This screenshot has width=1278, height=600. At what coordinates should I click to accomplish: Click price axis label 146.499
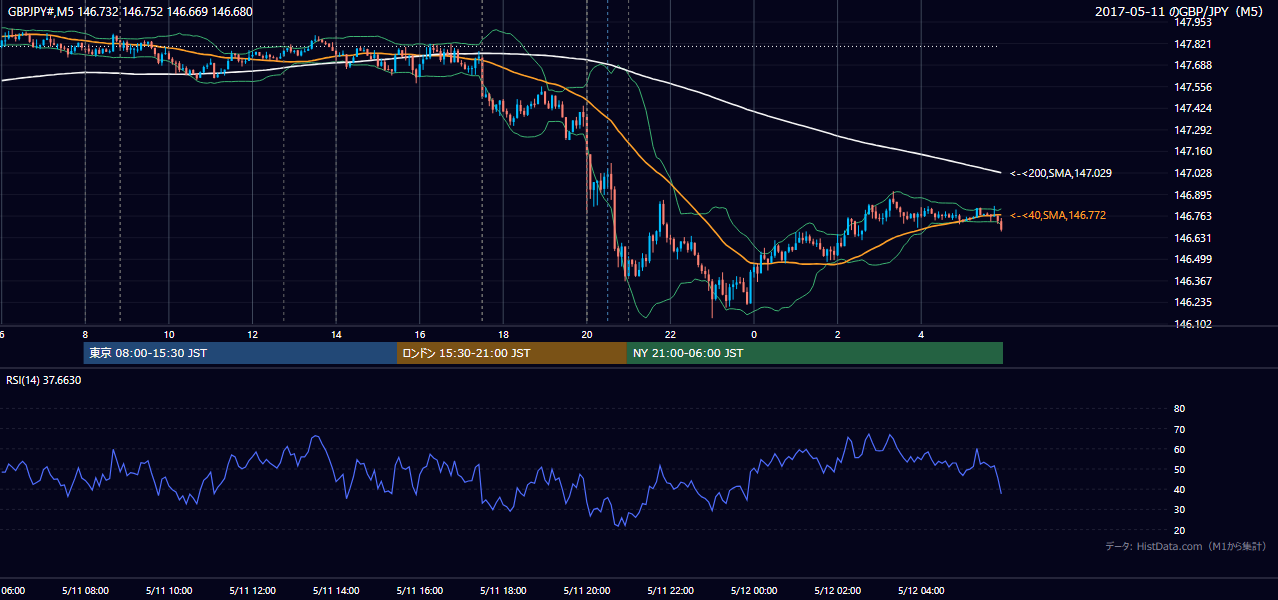pyautogui.click(x=1193, y=259)
